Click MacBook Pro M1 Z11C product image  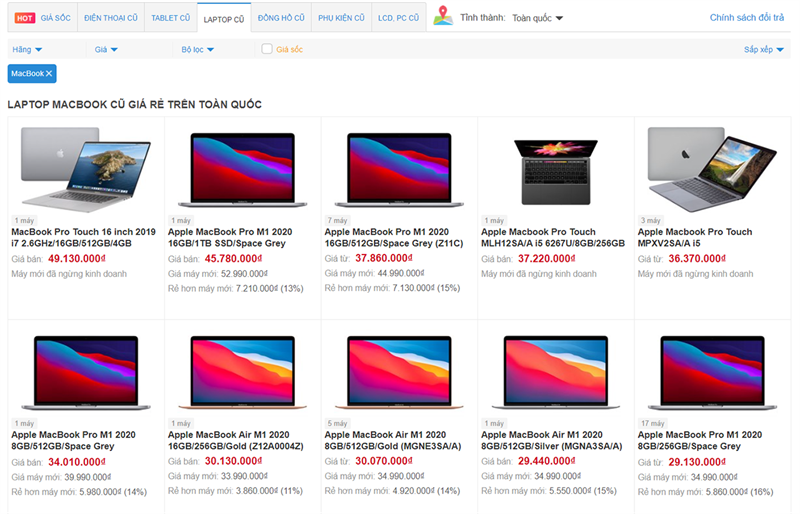pyautogui.click(x=399, y=169)
